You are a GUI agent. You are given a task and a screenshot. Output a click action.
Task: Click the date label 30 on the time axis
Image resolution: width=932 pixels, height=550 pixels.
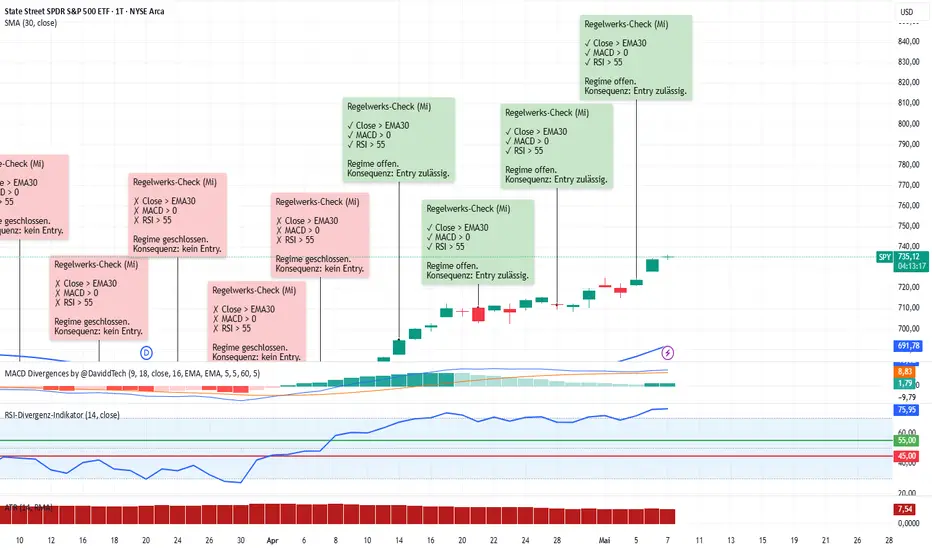click(241, 540)
